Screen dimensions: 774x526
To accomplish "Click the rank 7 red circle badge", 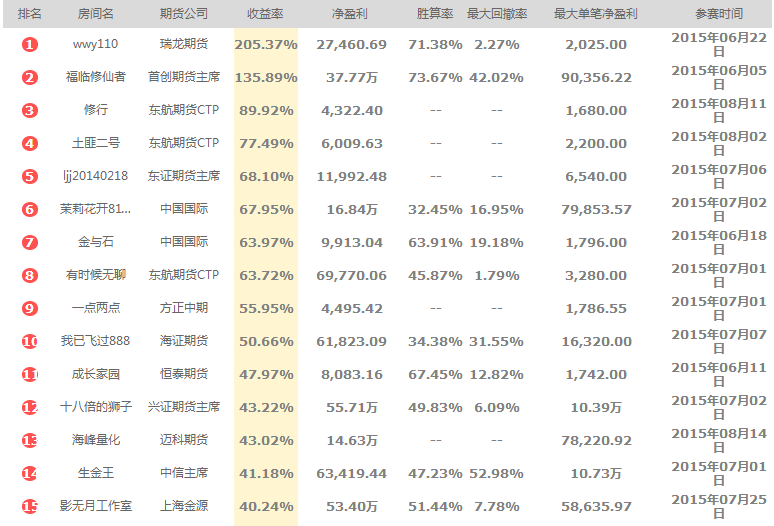I will click(30, 242).
